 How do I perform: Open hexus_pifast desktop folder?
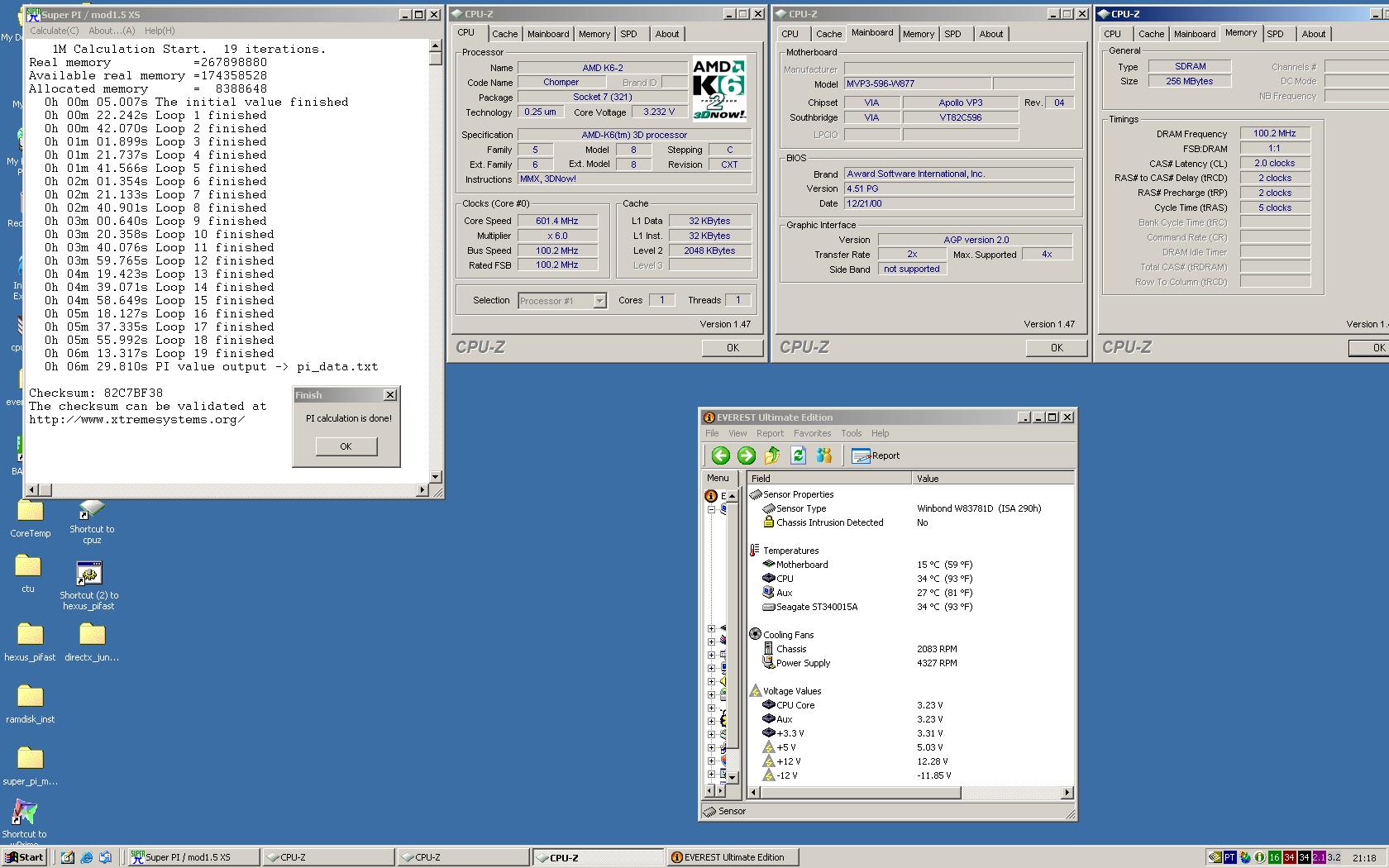[x=30, y=642]
